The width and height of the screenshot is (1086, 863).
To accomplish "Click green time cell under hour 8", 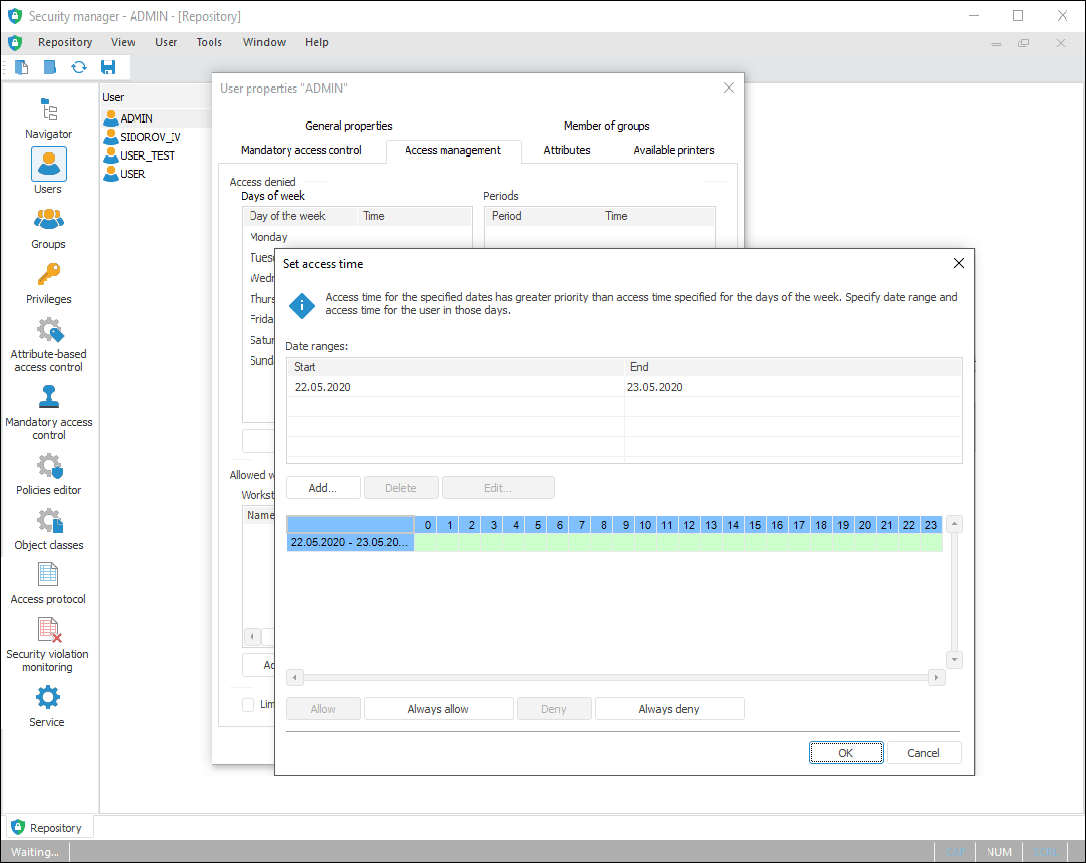I will [603, 542].
